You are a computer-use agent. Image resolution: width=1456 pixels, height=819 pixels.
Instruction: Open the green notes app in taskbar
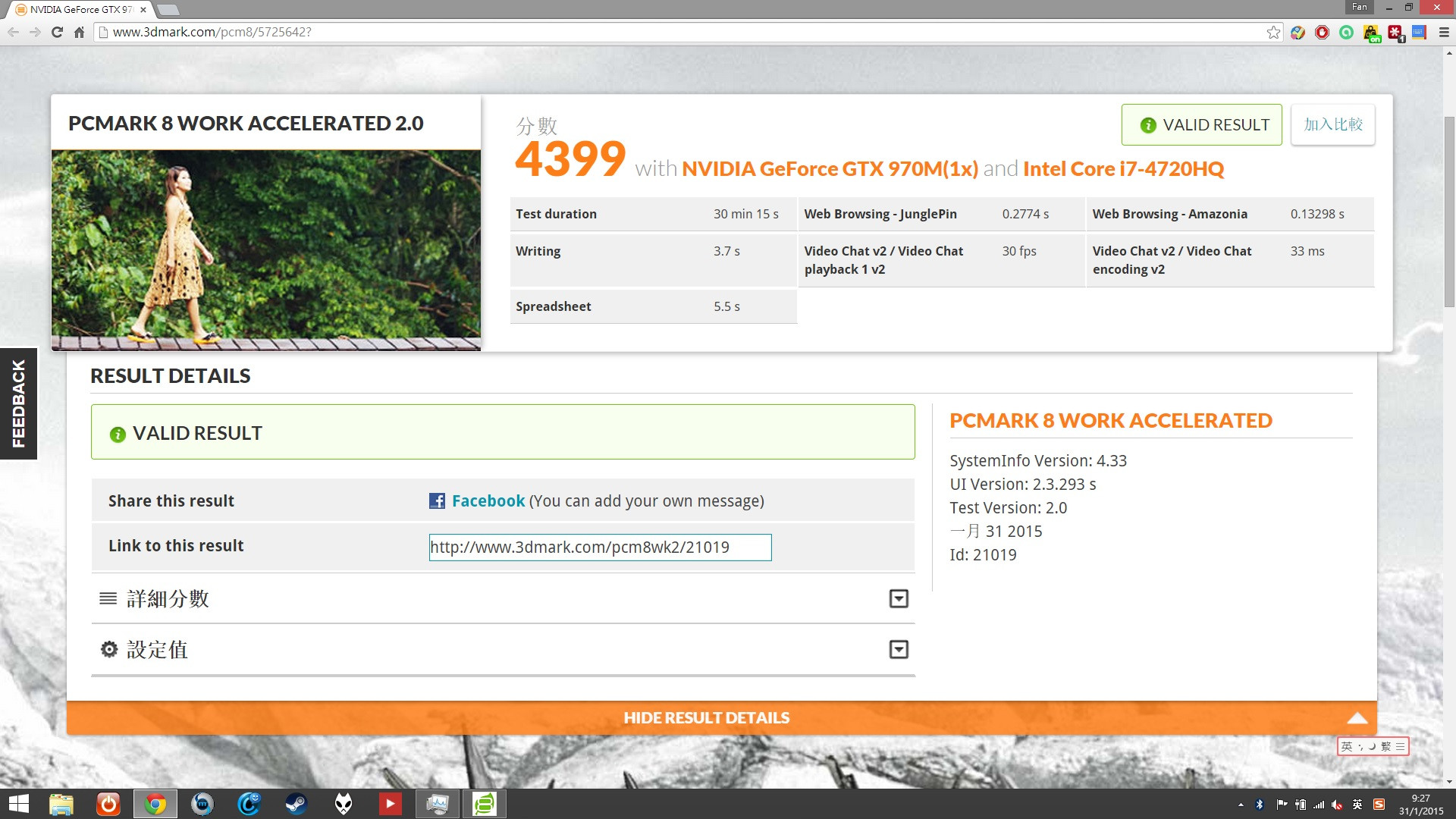tap(484, 804)
